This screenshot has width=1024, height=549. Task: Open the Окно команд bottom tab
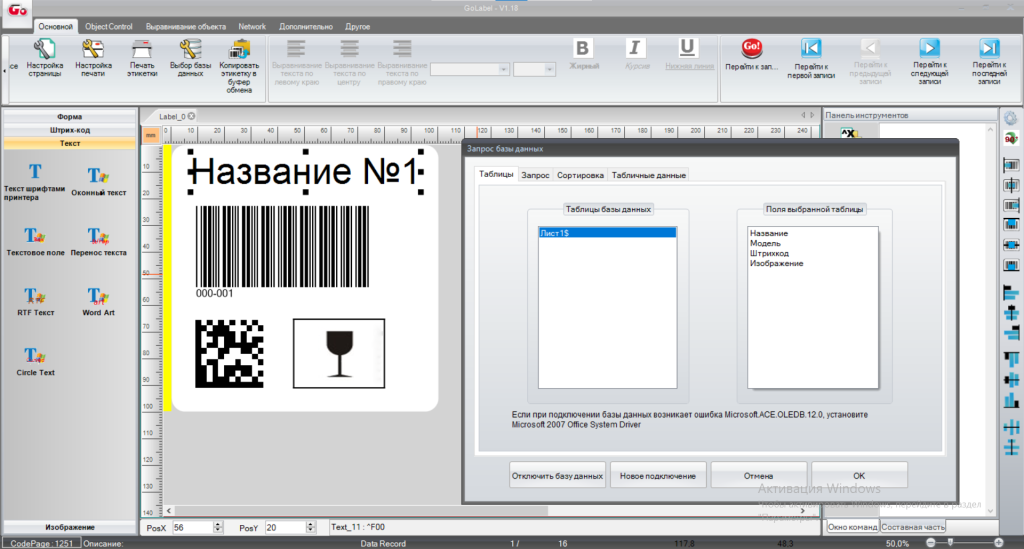852,527
